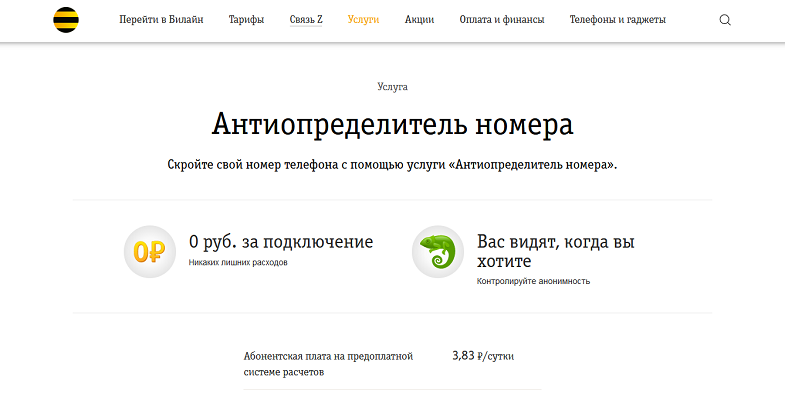The height and width of the screenshot is (397, 785).
Task: Open site search with magnifier icon
Action: pos(725,20)
